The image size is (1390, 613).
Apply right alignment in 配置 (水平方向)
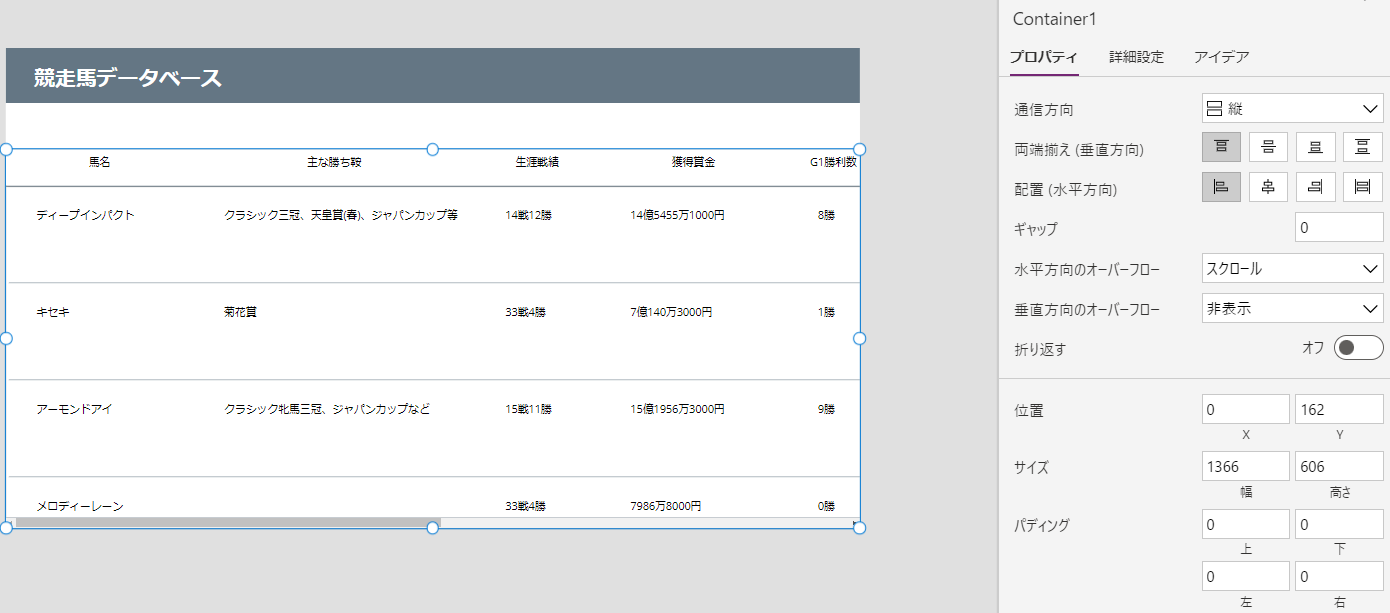[1315, 187]
